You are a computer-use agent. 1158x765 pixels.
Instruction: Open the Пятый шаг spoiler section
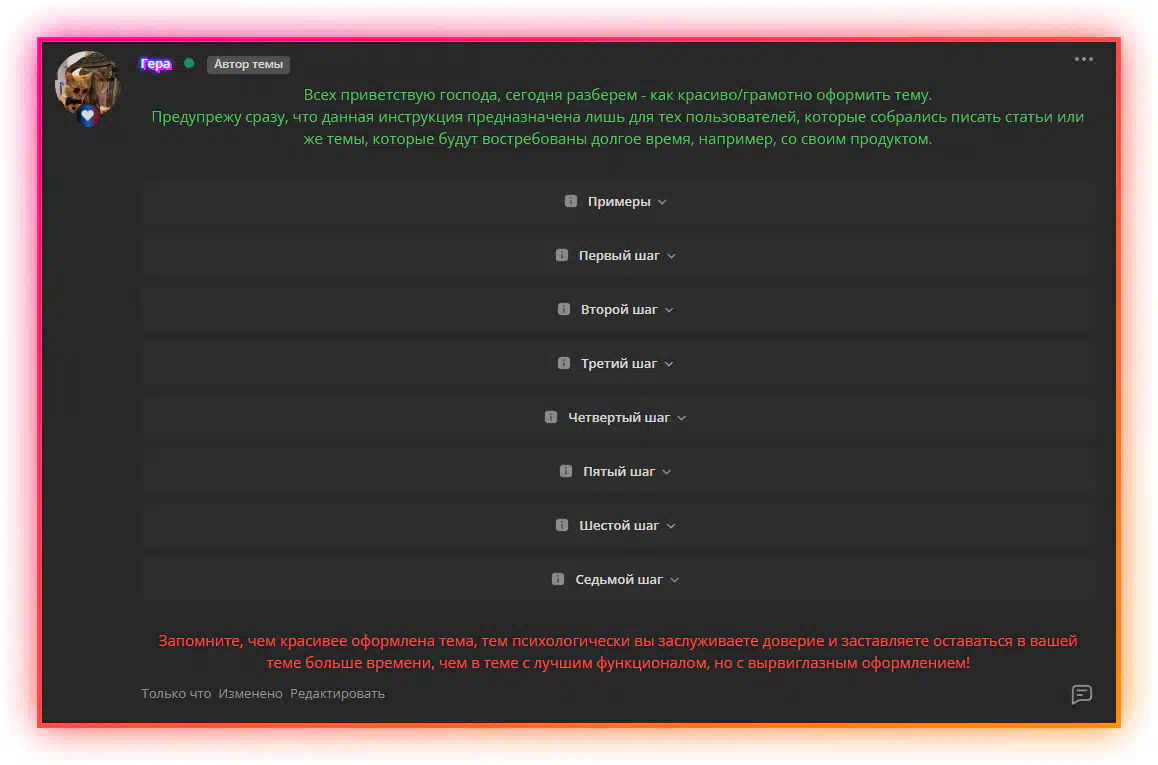pyautogui.click(x=618, y=472)
